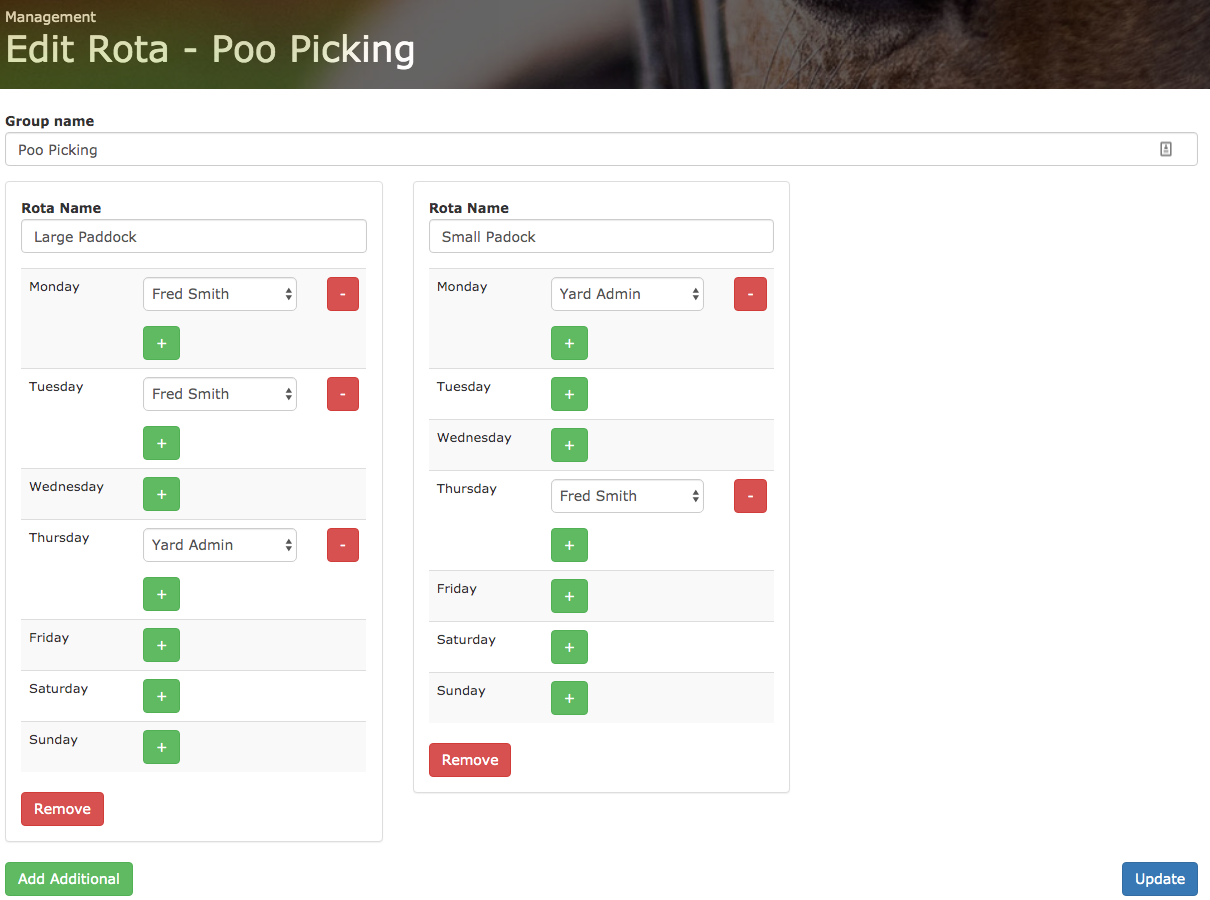The width and height of the screenshot is (1210, 900).
Task: Add person to Large Paddock Sunday
Action: pos(161,747)
